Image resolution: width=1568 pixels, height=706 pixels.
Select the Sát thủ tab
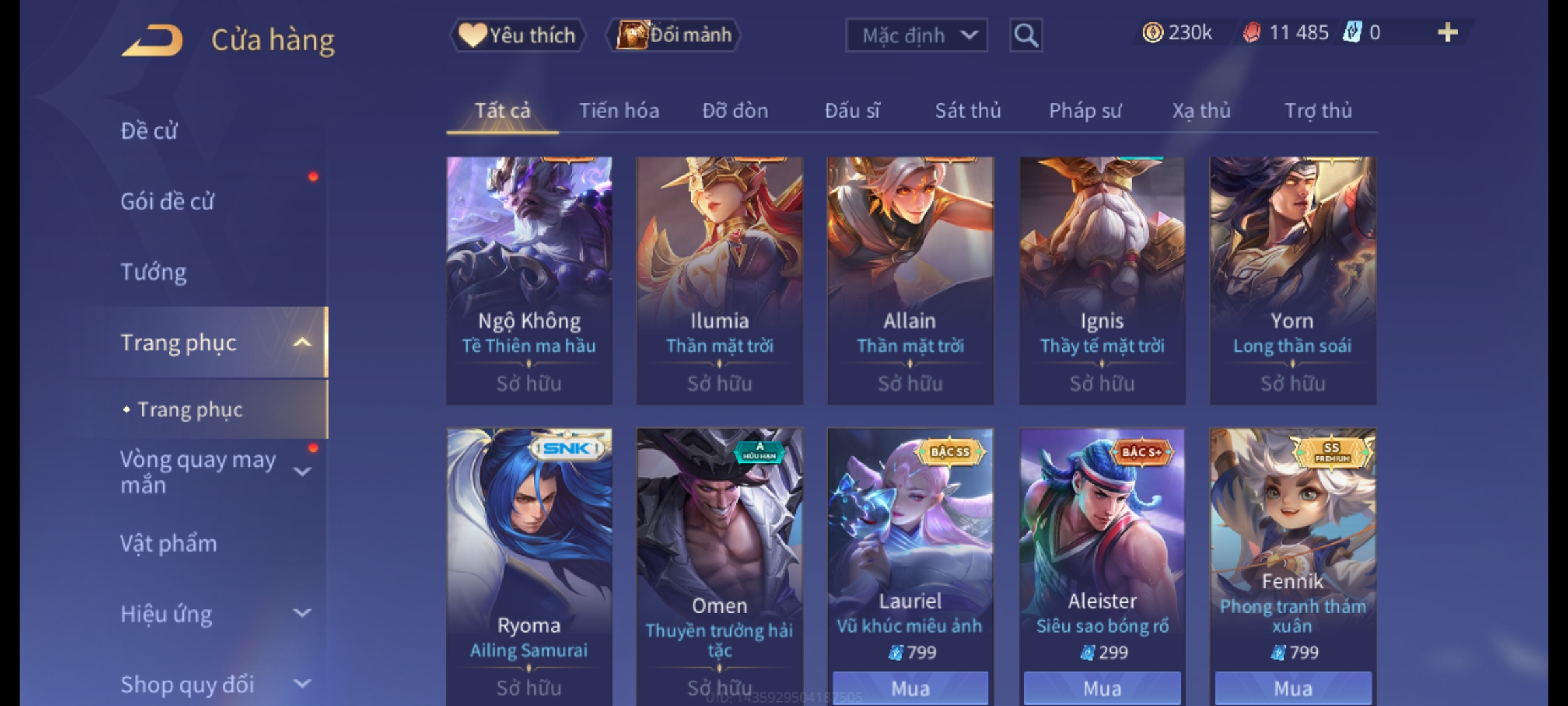pyautogui.click(x=968, y=110)
